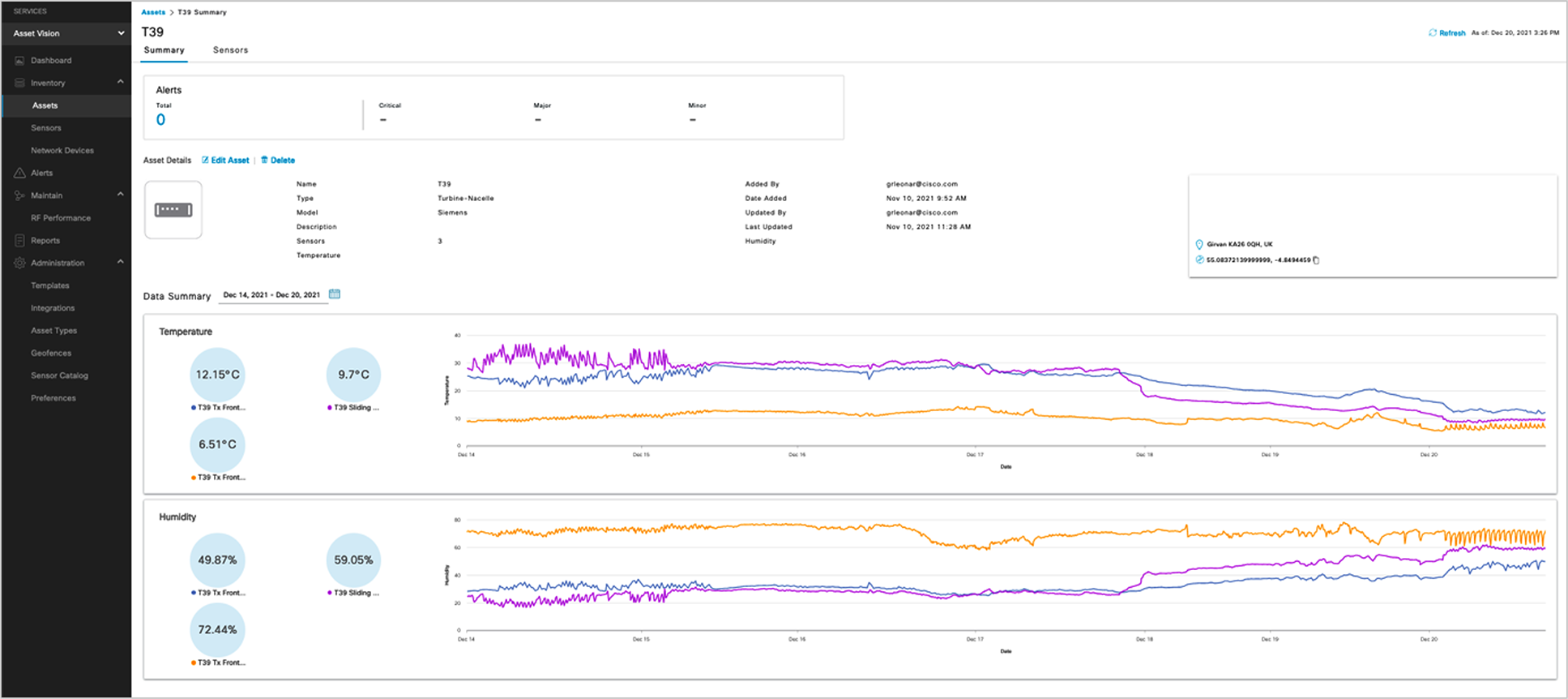Click the 72.44% humidity circle
This screenshot has width=1568, height=699.
tap(218, 630)
